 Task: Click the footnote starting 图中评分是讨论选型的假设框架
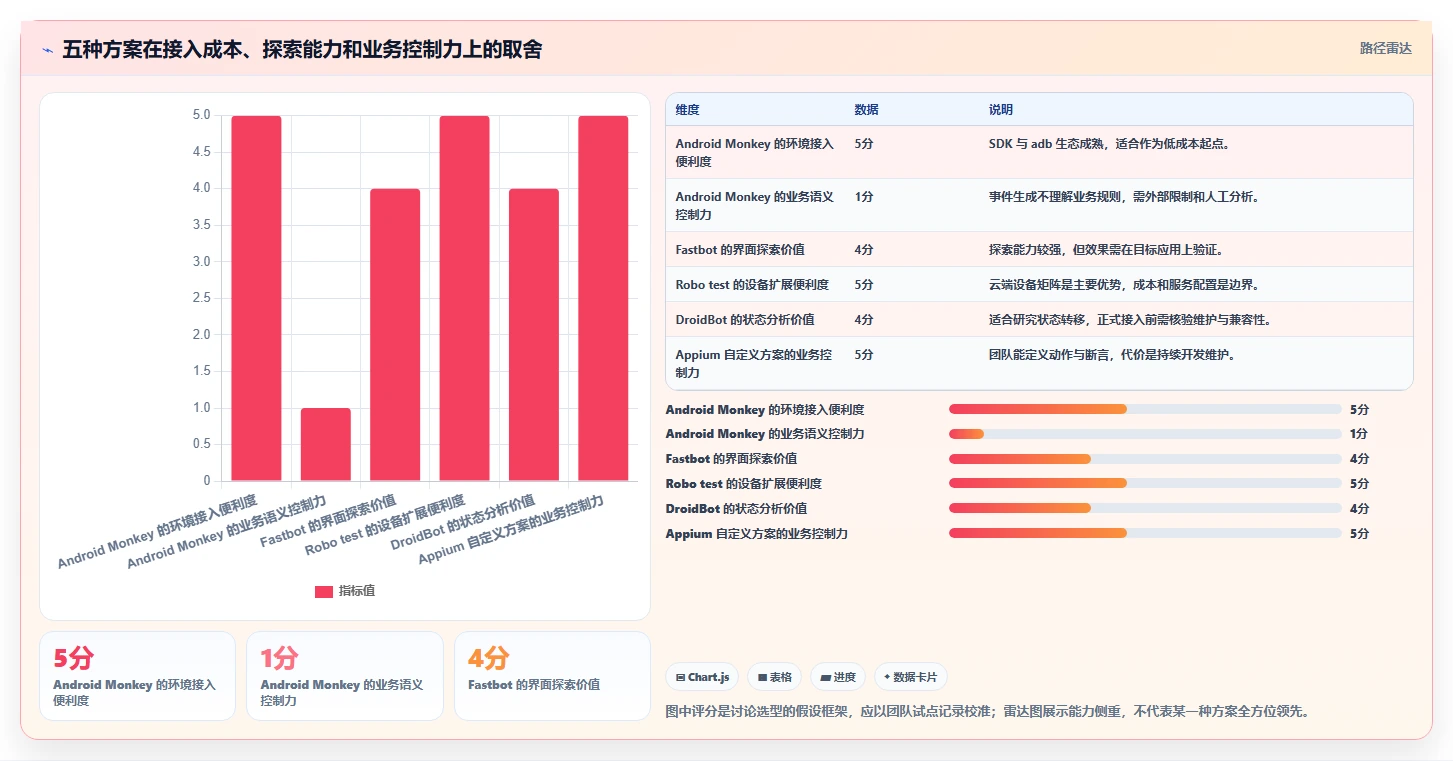(987, 712)
